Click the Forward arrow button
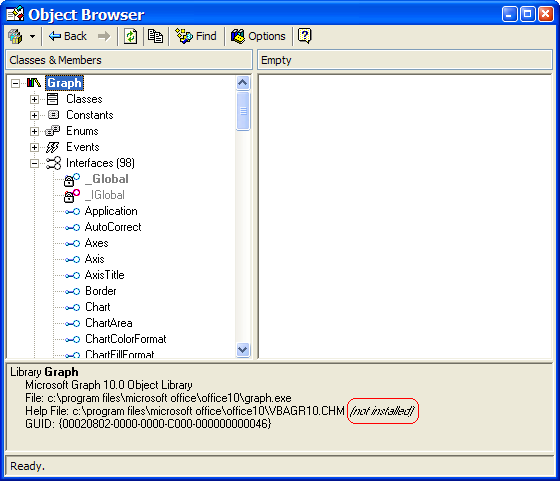 tap(104, 36)
